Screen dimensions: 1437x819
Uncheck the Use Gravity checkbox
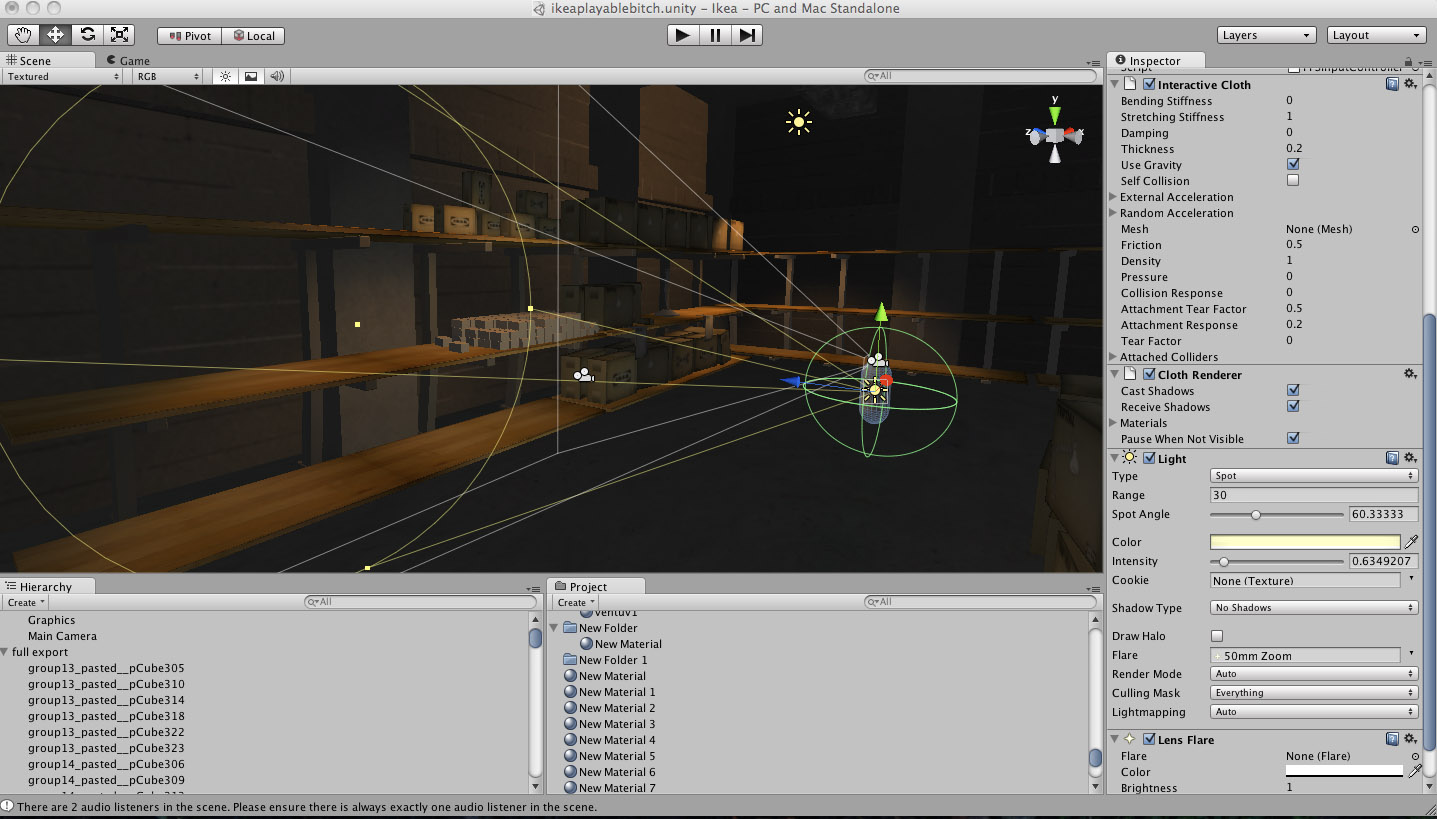[x=1293, y=165]
